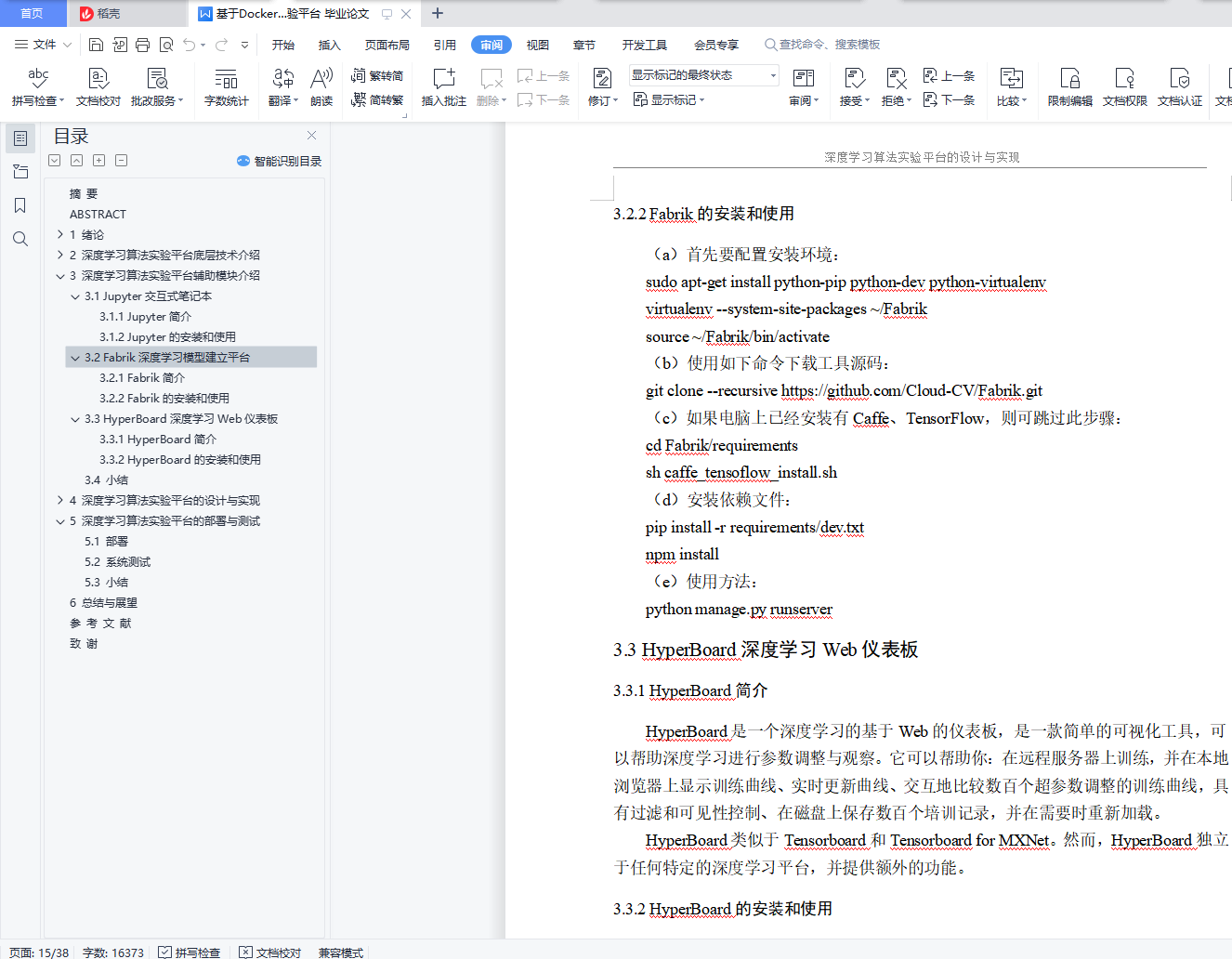The width and height of the screenshot is (1232, 959).
Task: Expand chapter 4 in the outline
Action: tap(60, 501)
